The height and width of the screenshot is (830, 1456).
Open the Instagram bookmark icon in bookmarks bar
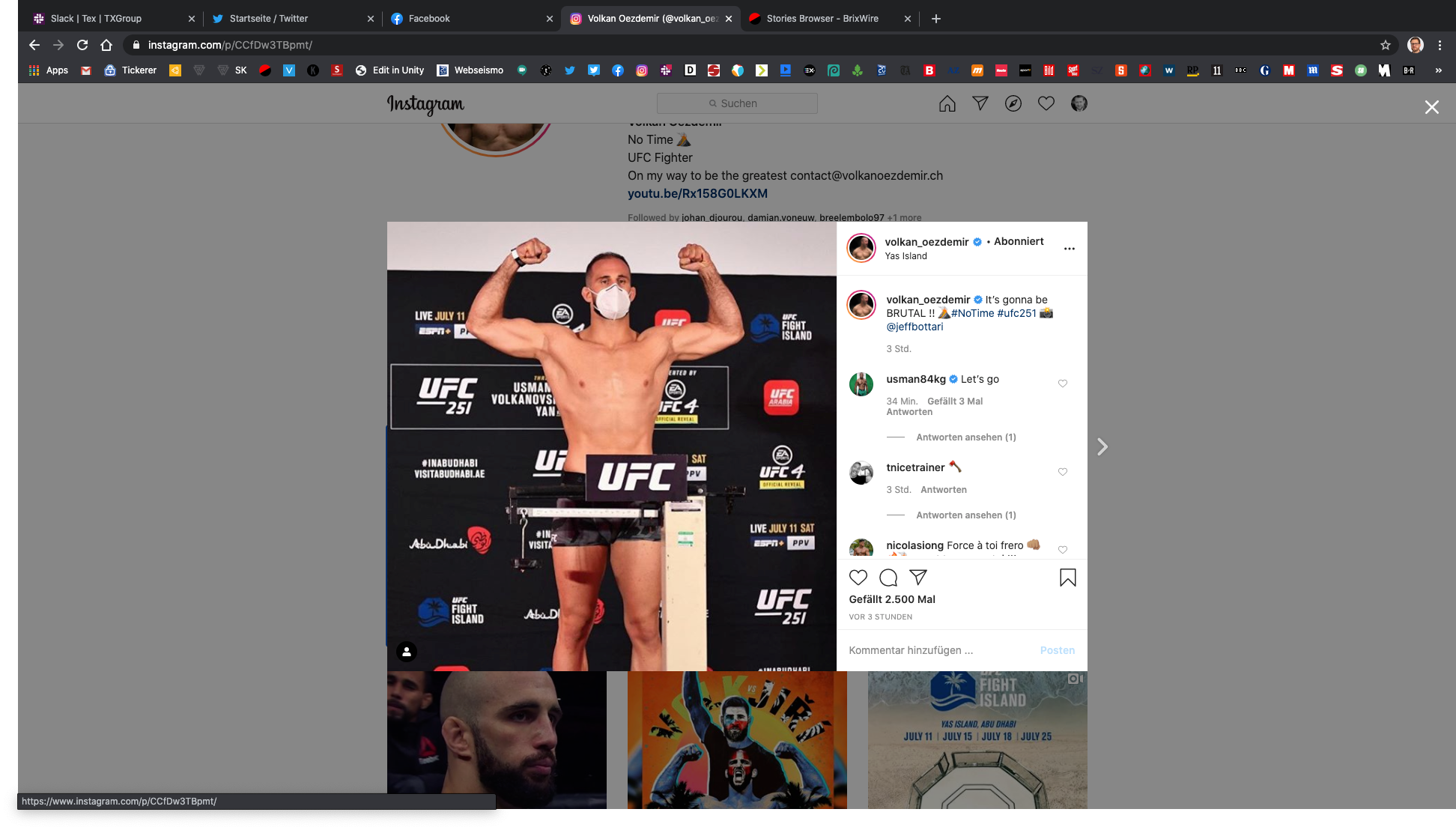click(x=641, y=70)
